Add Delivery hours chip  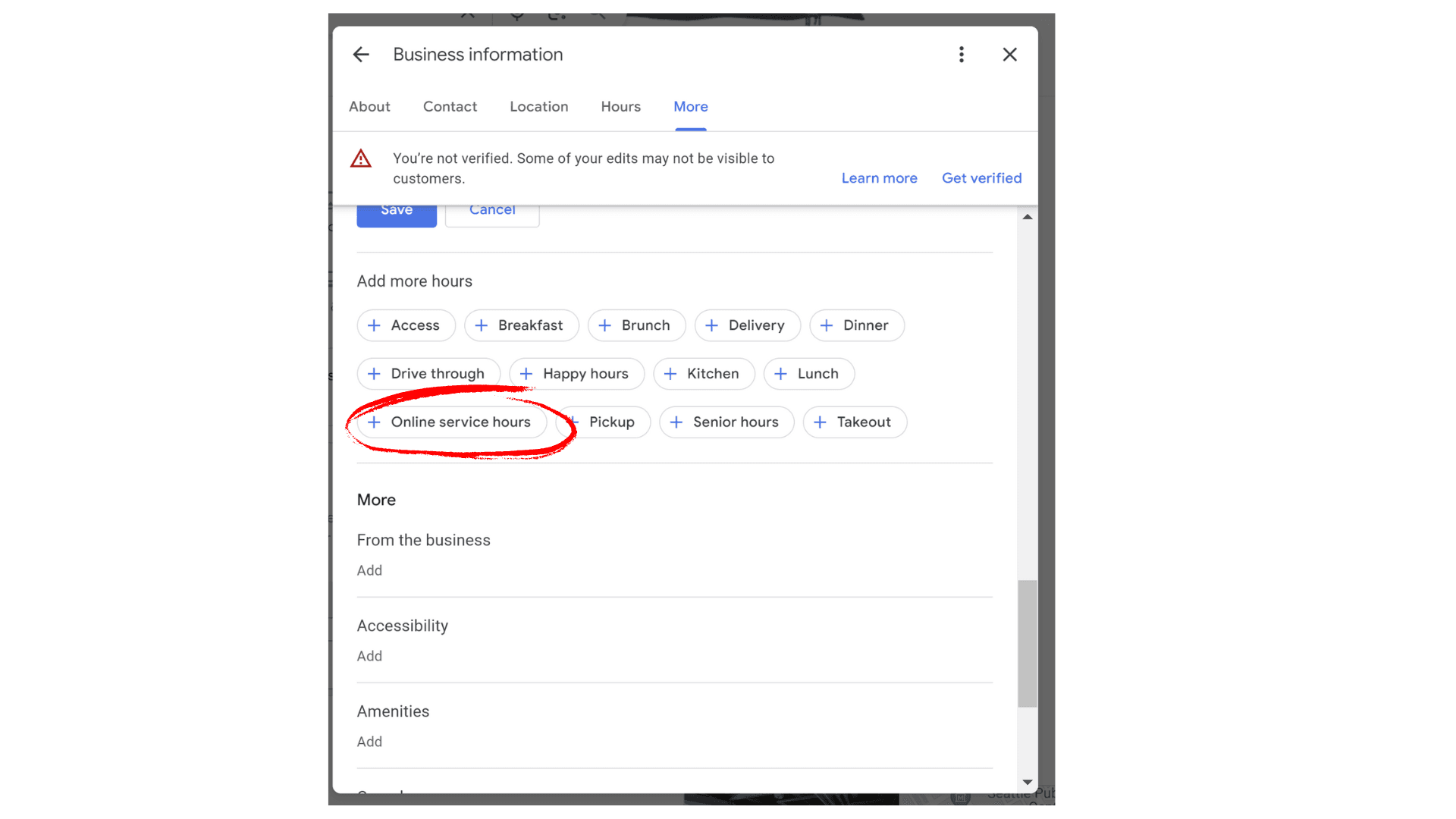747,325
